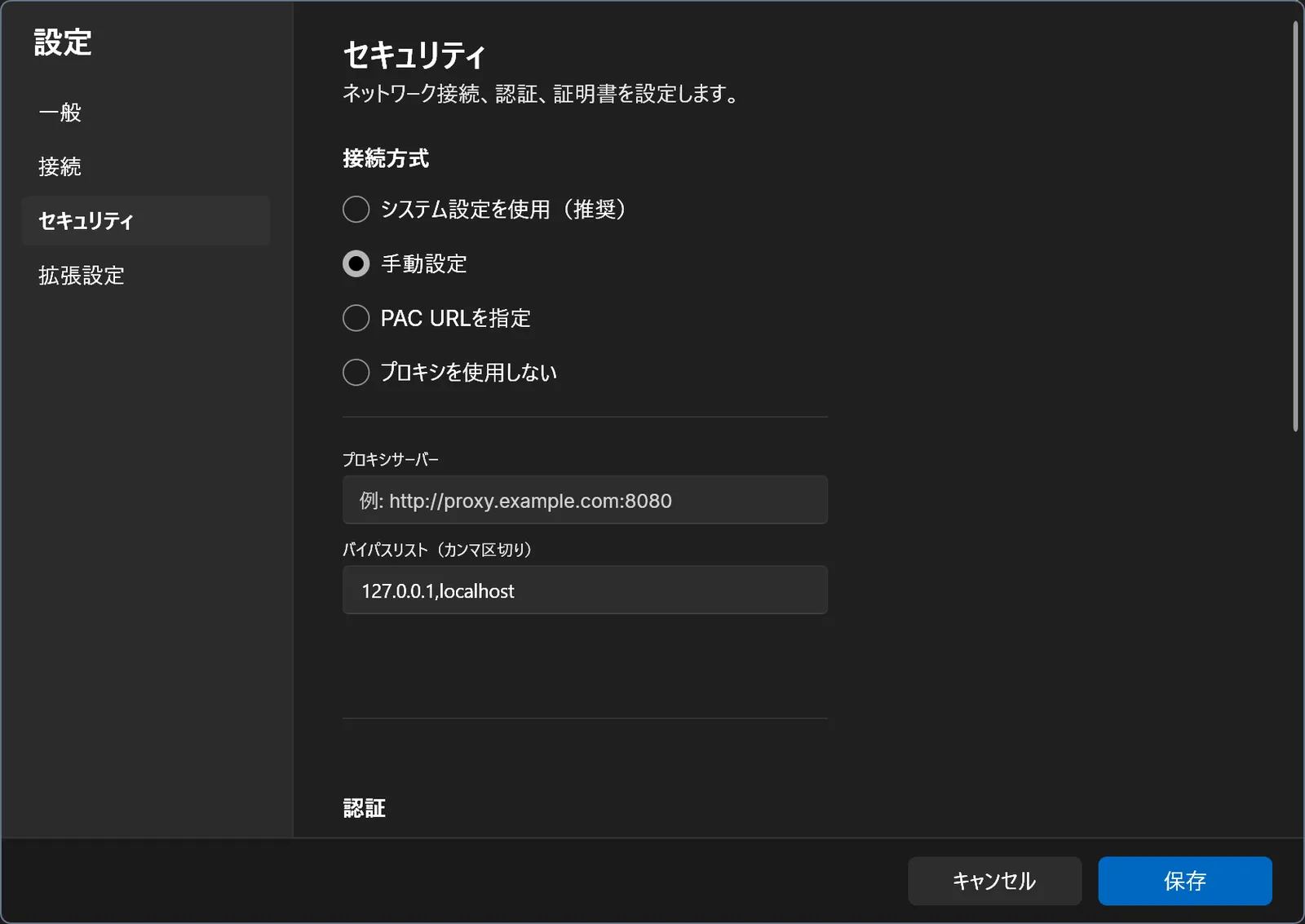
Task: Click the 設定 dialog title
Action: pyautogui.click(x=63, y=42)
